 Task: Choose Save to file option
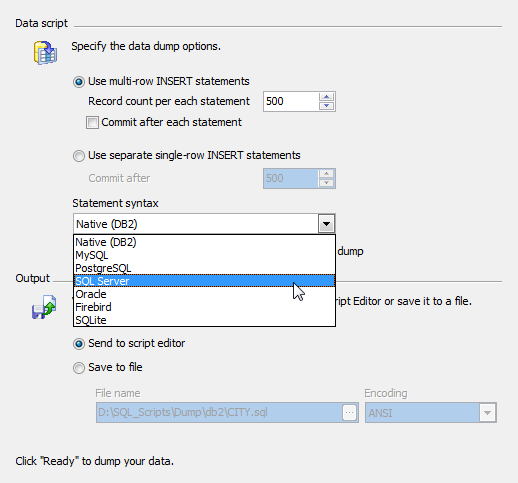click(108, 368)
